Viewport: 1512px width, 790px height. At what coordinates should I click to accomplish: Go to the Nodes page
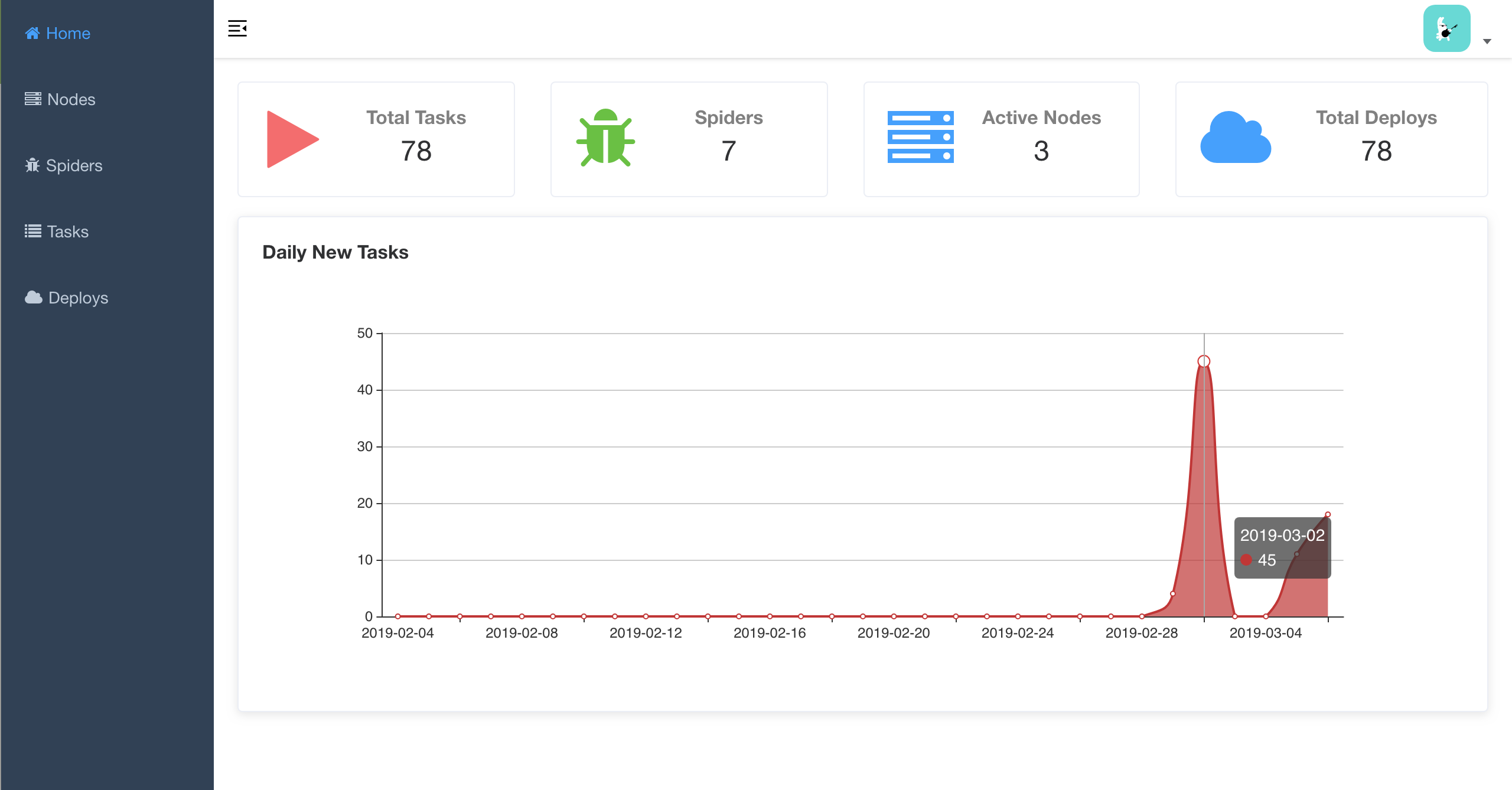pos(71,99)
